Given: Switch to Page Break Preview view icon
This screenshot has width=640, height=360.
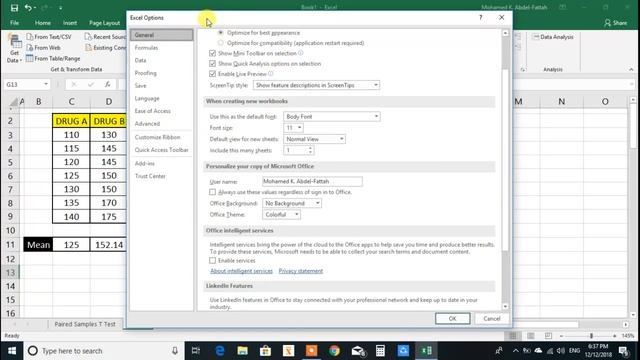Looking at the screenshot, I should pos(548,336).
